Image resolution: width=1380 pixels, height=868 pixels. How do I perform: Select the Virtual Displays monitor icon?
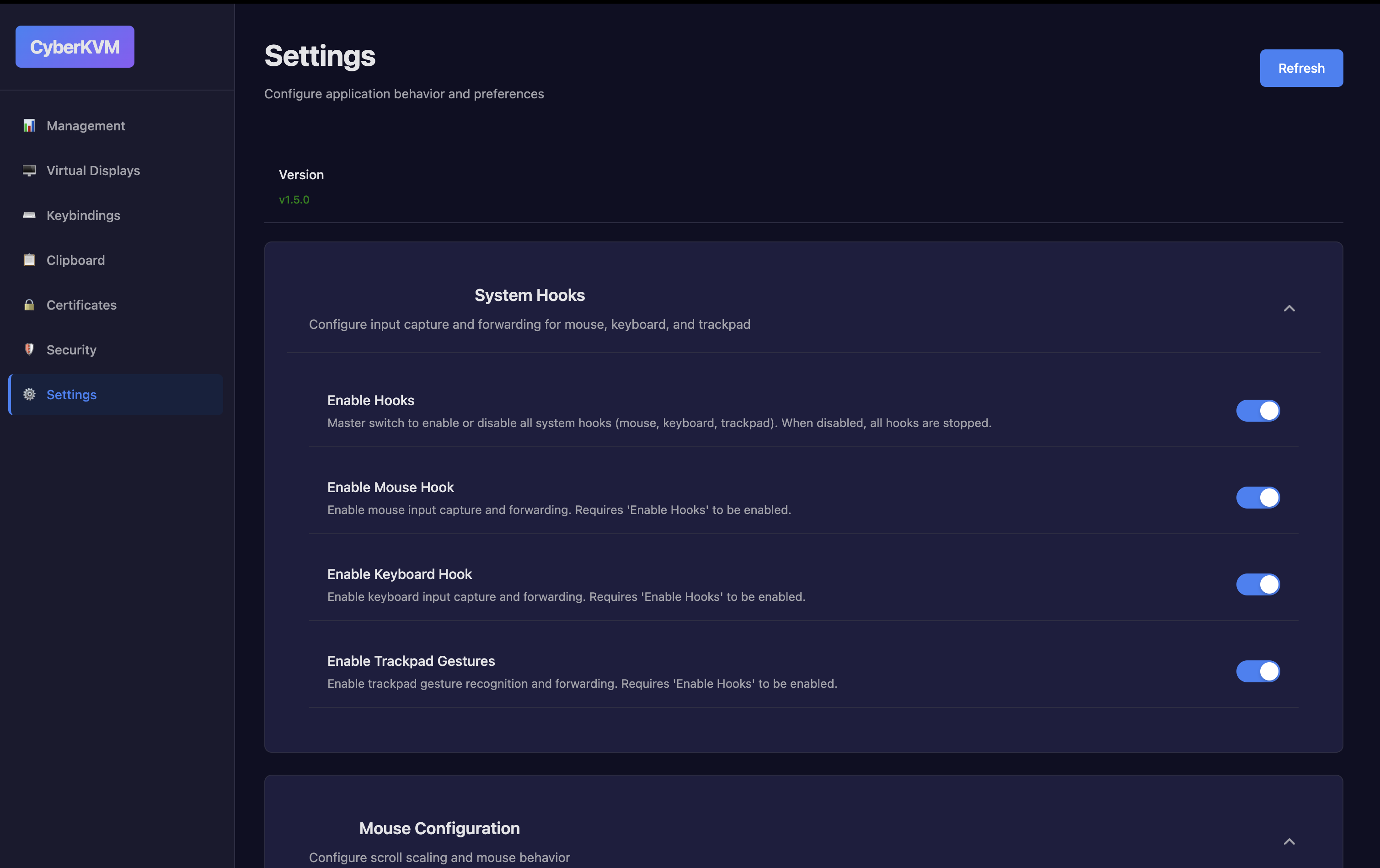[29, 170]
